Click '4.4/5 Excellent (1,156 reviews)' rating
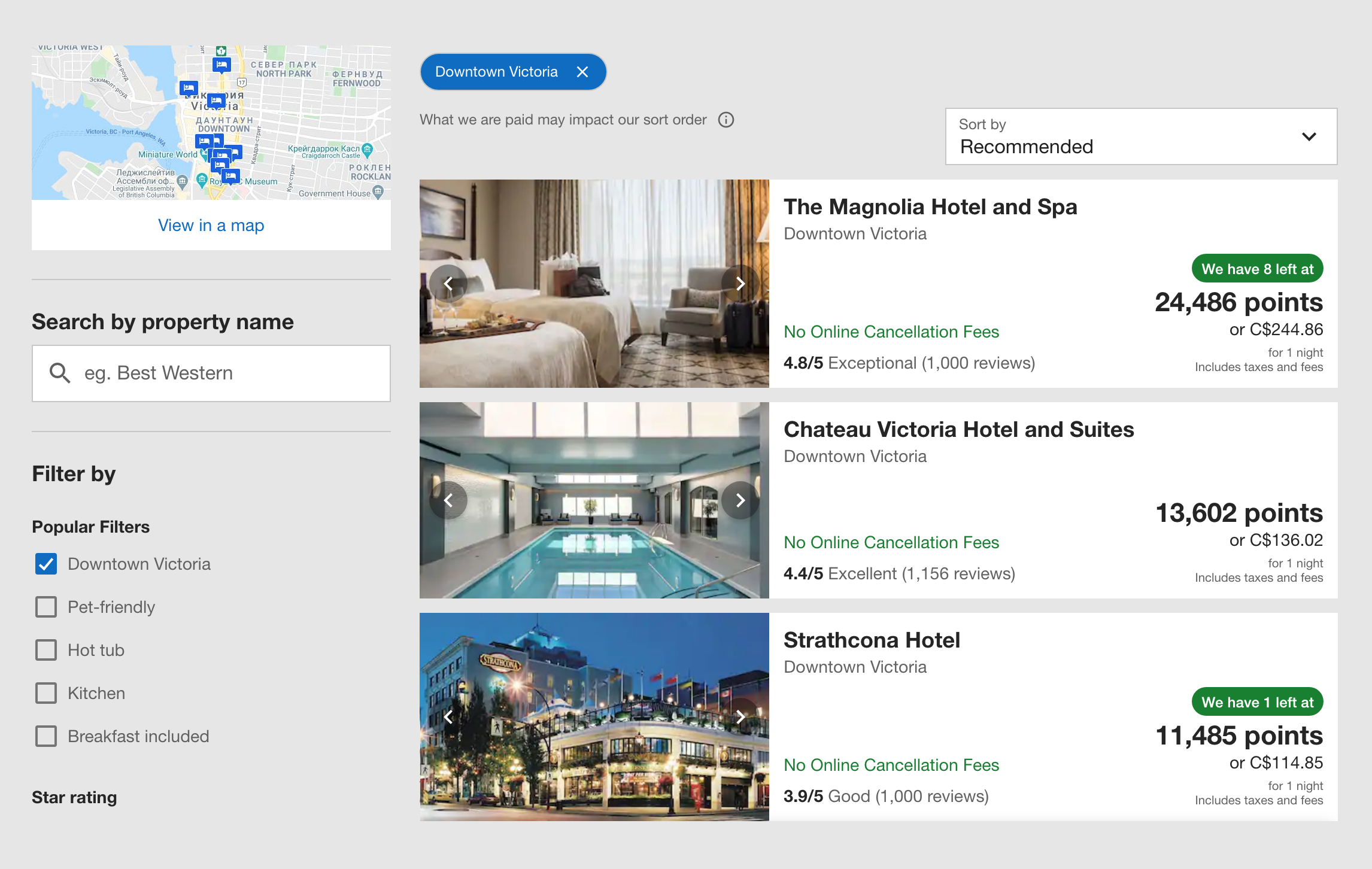Image resolution: width=1372 pixels, height=869 pixels. coord(899,574)
